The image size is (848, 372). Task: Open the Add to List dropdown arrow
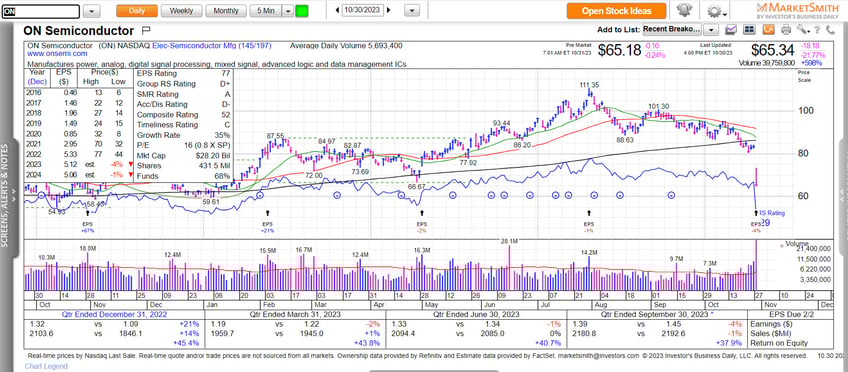(712, 30)
